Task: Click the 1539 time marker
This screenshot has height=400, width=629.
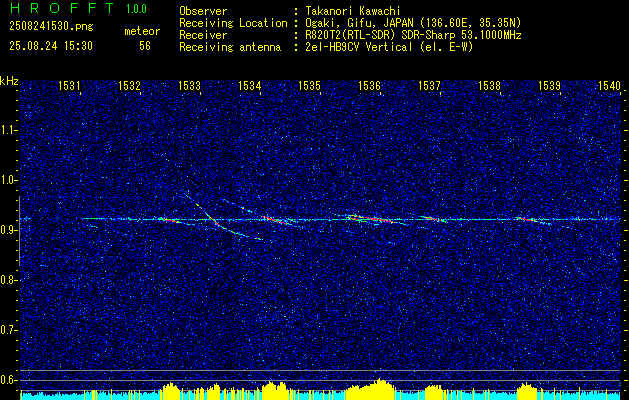Action: 549,86
